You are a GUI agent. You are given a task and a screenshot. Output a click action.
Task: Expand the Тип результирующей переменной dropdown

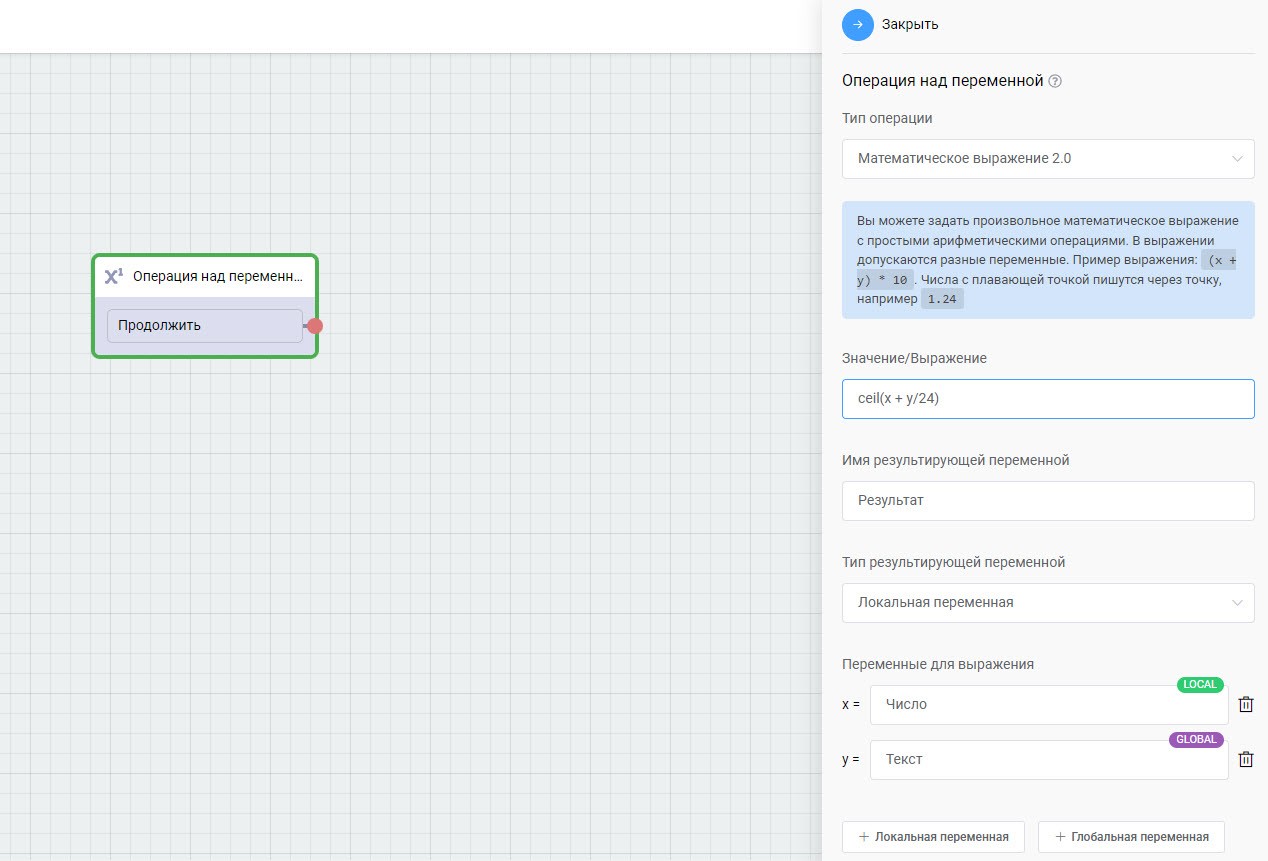point(1047,602)
